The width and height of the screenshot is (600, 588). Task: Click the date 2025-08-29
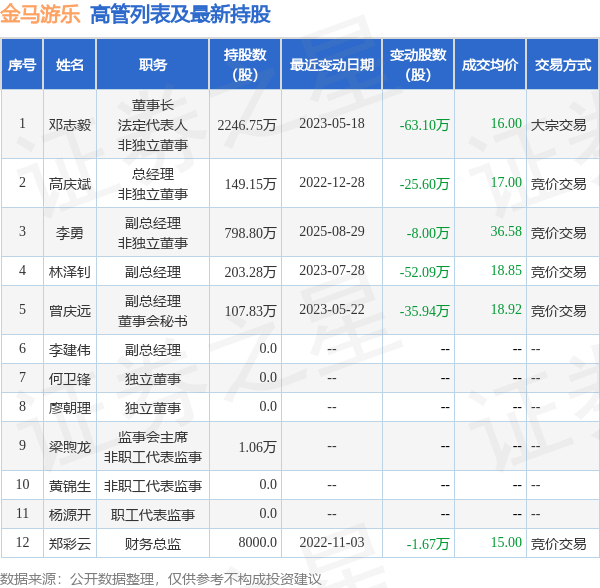(x=332, y=231)
